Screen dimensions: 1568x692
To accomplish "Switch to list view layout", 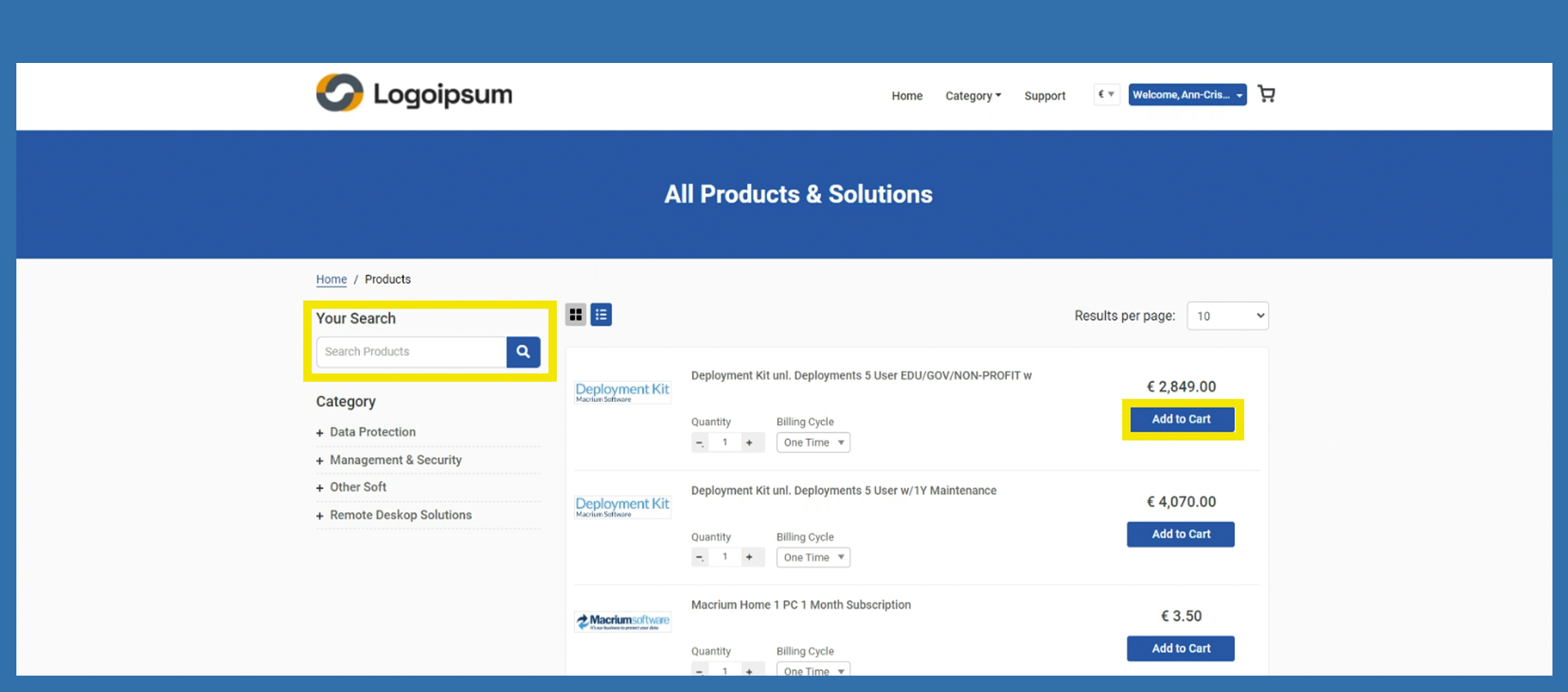I will tap(601, 315).
